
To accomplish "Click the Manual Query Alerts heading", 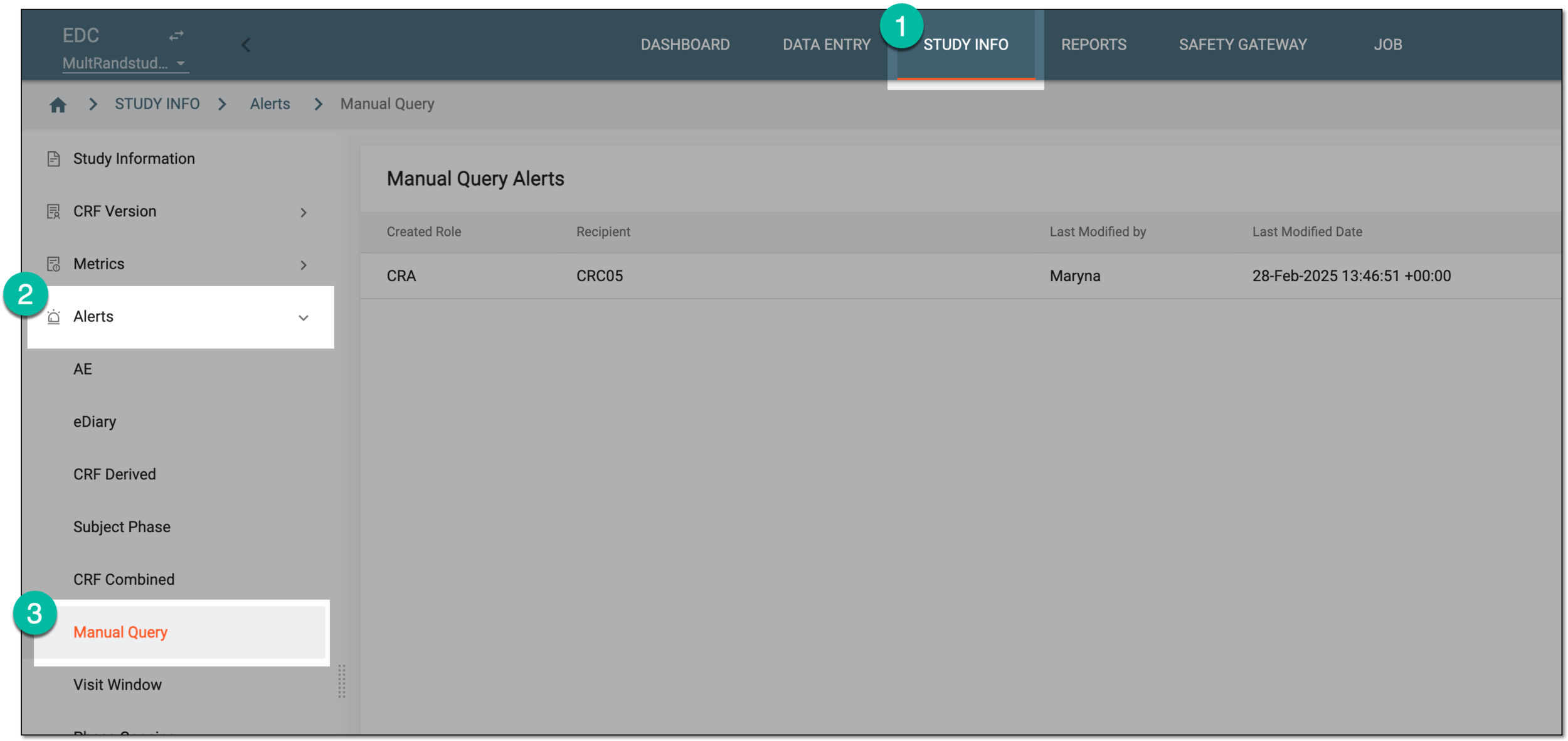I will coord(475,179).
